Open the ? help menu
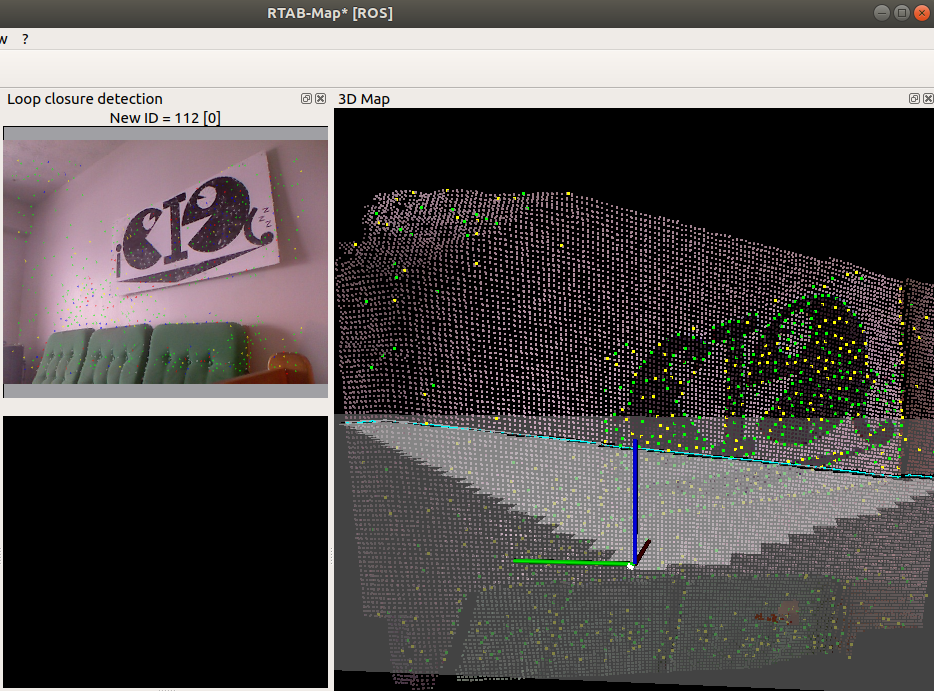934x691 pixels. [25, 38]
